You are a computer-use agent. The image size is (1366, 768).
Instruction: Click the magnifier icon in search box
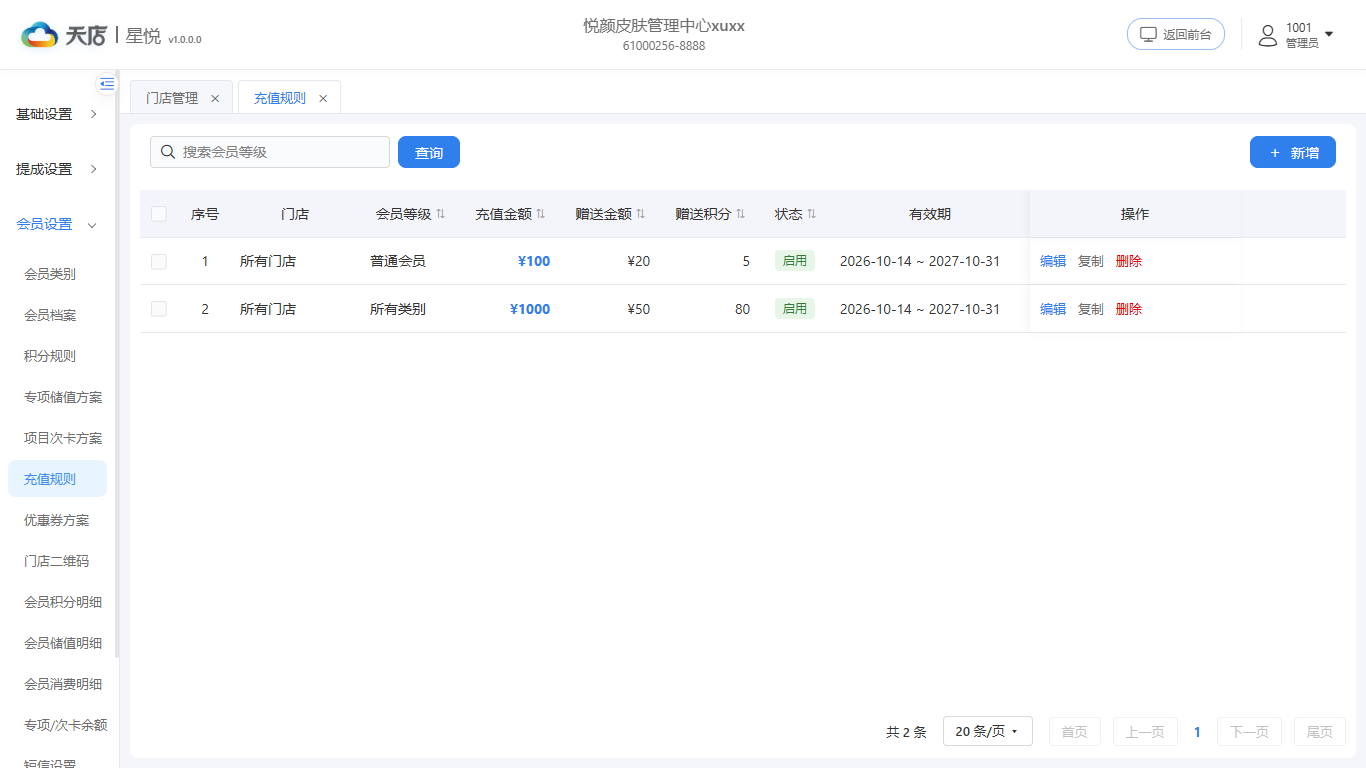168,152
